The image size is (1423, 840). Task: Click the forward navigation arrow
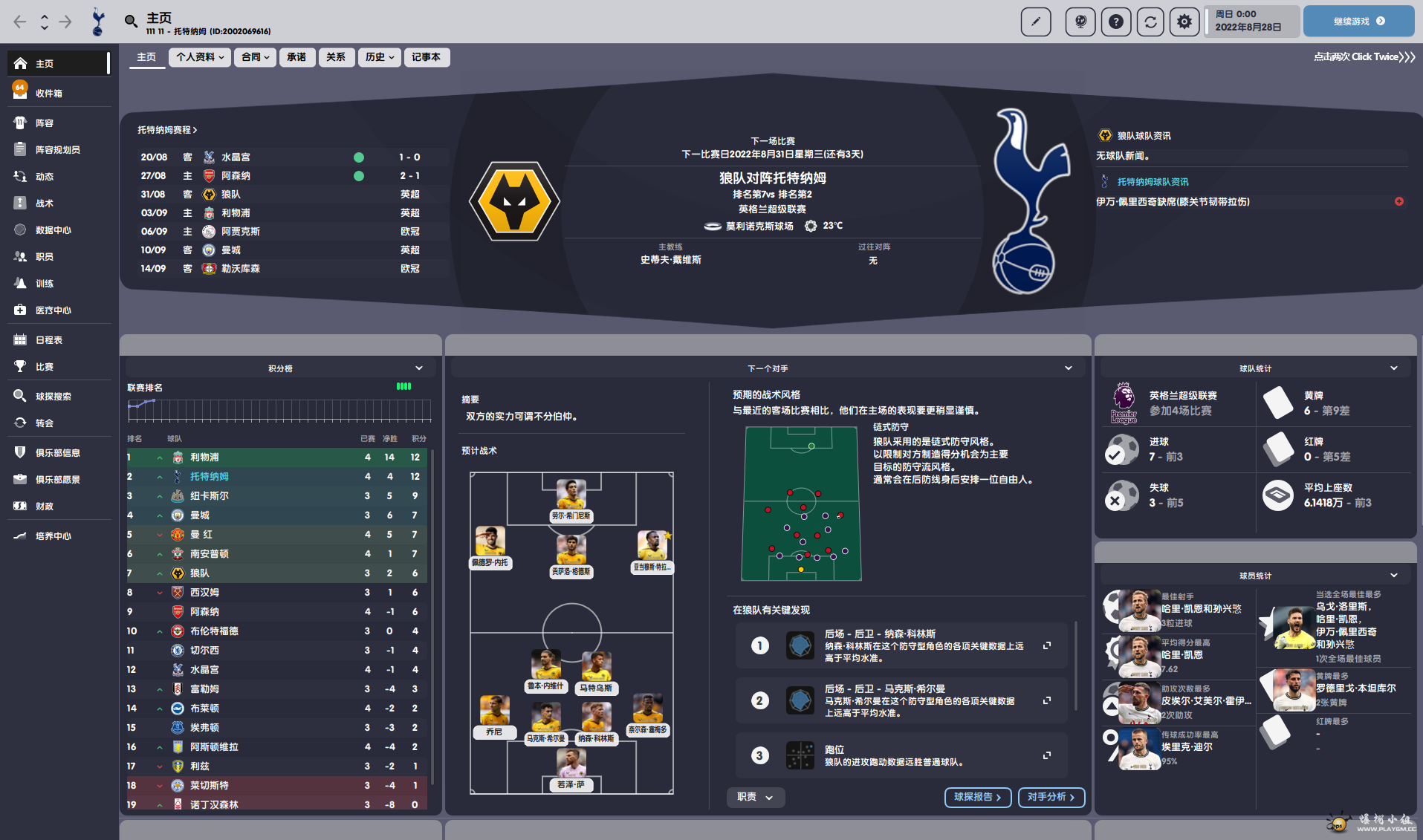65,22
